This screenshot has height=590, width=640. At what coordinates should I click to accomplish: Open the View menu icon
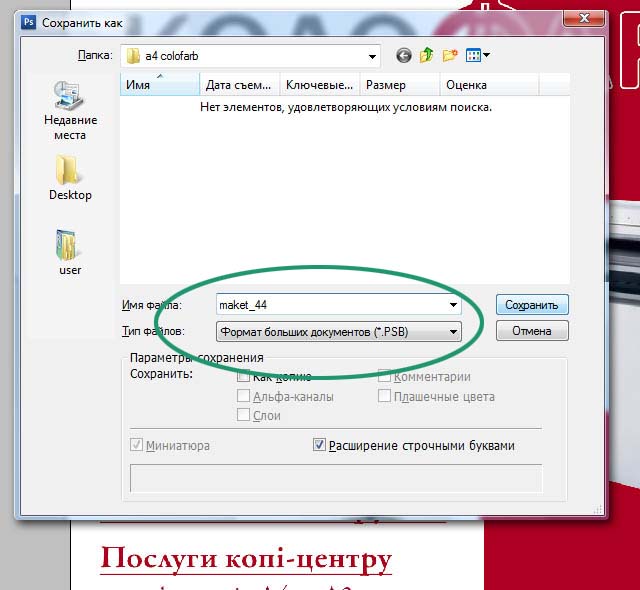(x=478, y=55)
